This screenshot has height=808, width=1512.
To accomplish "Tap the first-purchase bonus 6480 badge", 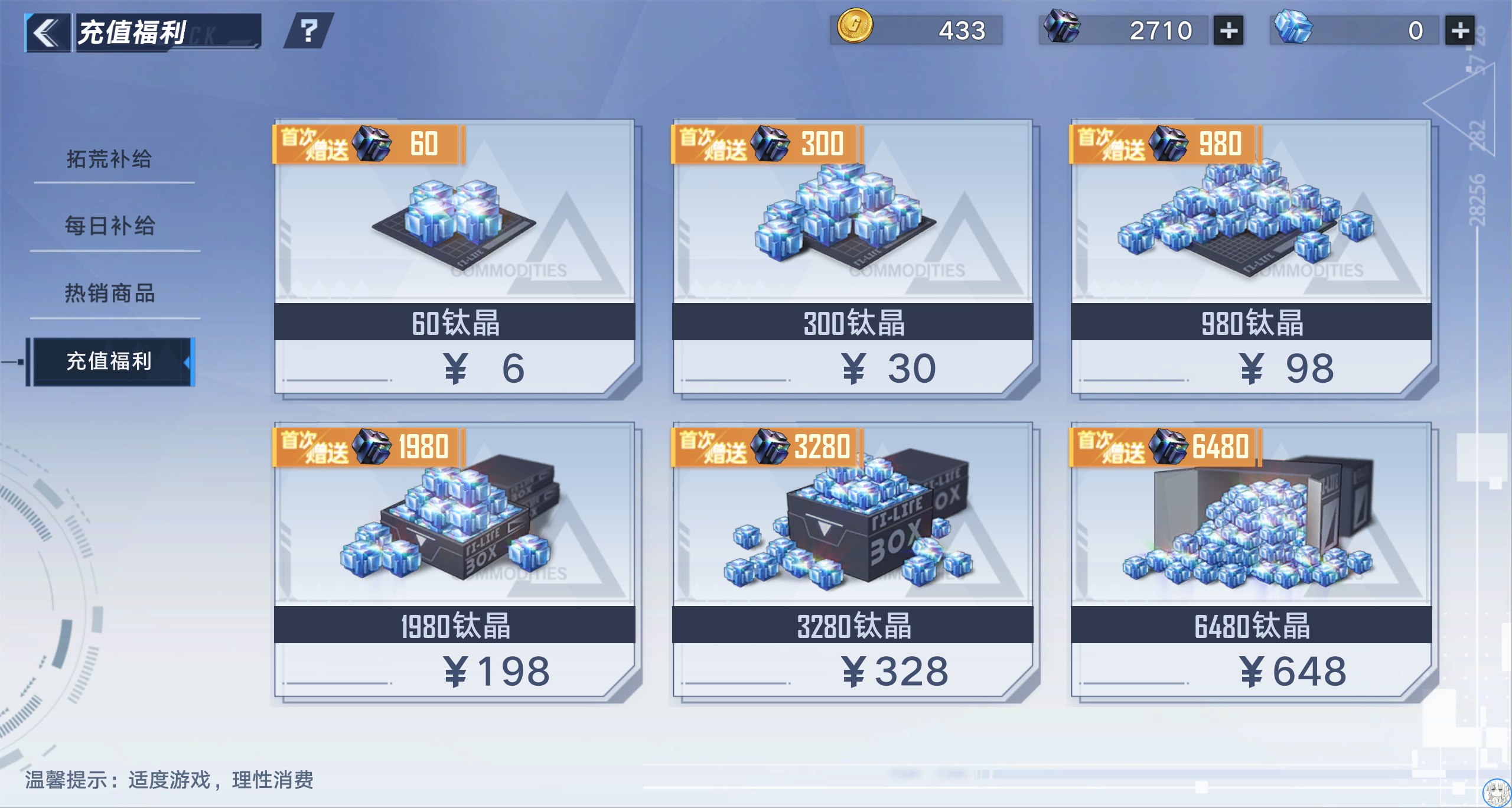I will [x=1165, y=446].
